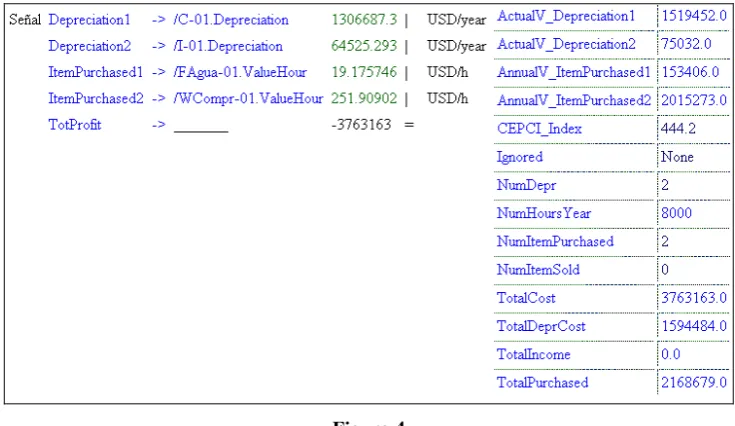Screen dimensions: 735x426
Task: Click the AnnualV_ItemPurchased1 value 153406.0
Action: tap(690, 73)
